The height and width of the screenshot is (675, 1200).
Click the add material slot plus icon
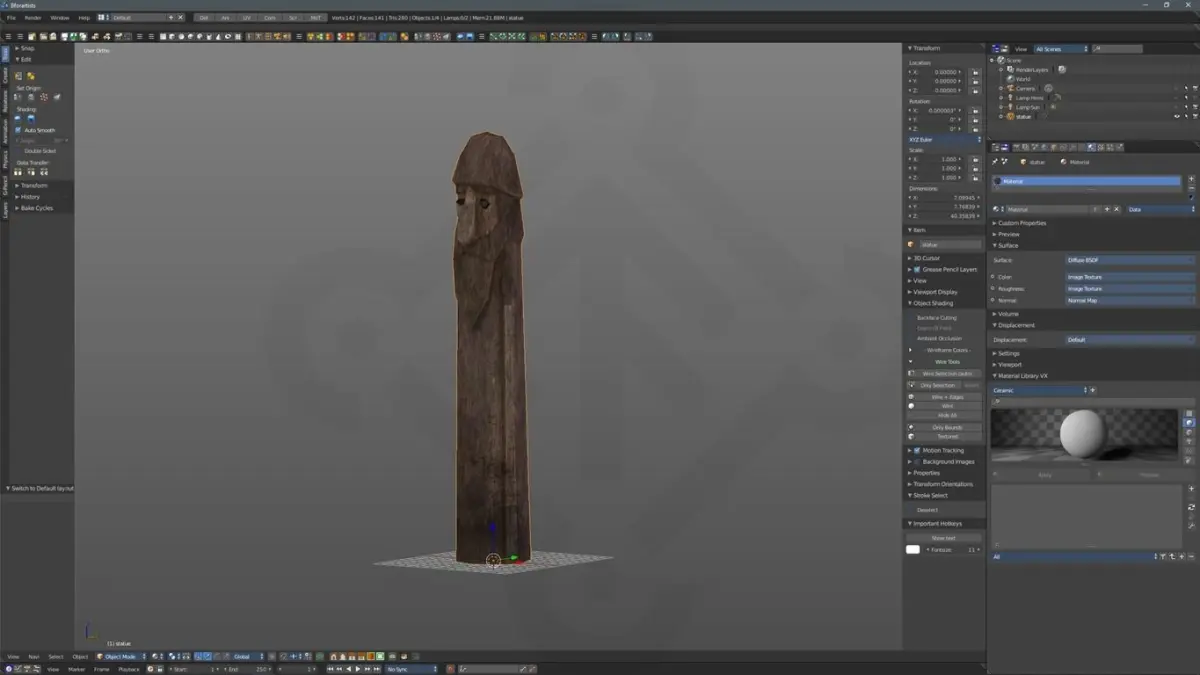[1191, 179]
